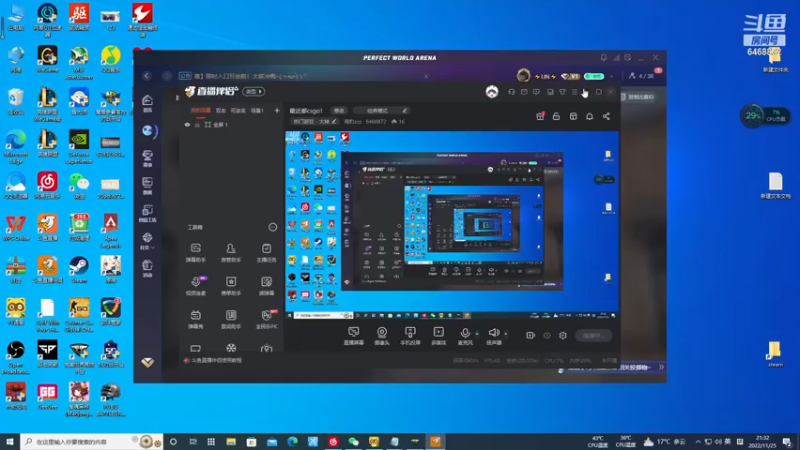800x450 pixels.
Task: Click the 修改 button beside stream title
Action: pyautogui.click(x=339, y=111)
